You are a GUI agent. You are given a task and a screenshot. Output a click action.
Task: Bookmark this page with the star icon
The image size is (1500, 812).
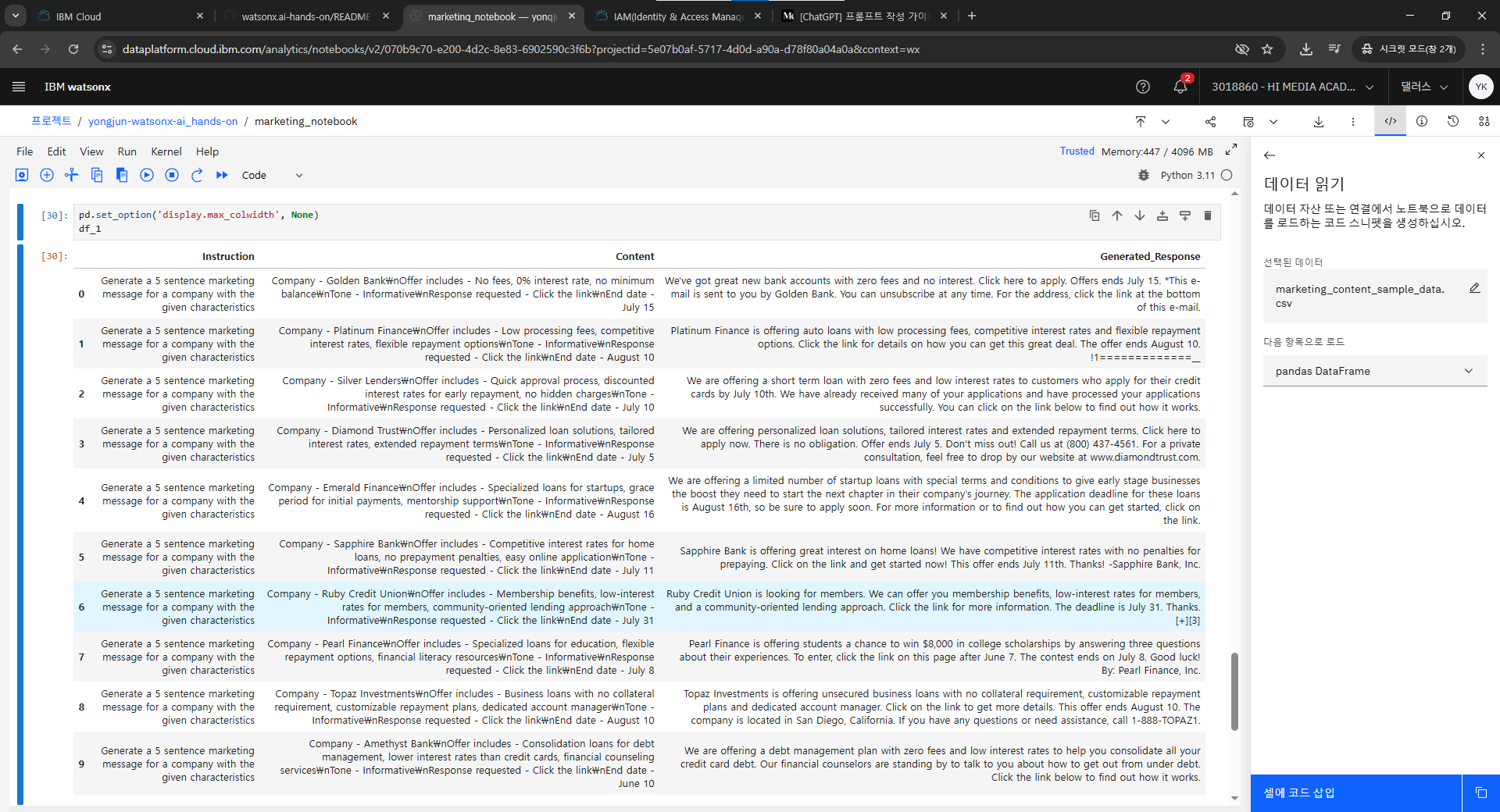pyautogui.click(x=1267, y=49)
